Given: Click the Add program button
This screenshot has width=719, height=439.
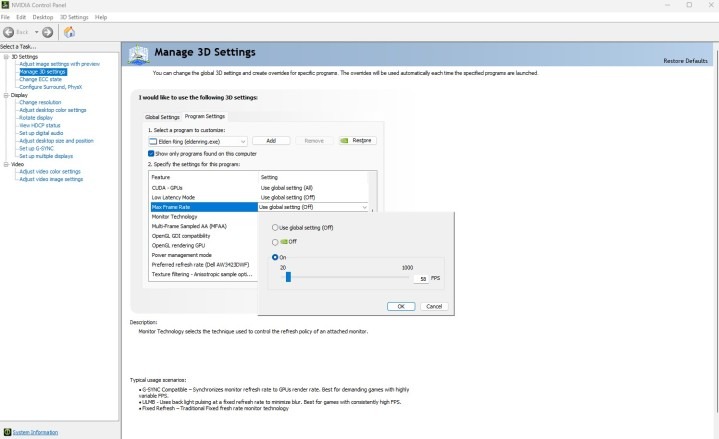Looking at the screenshot, I should (271, 141).
